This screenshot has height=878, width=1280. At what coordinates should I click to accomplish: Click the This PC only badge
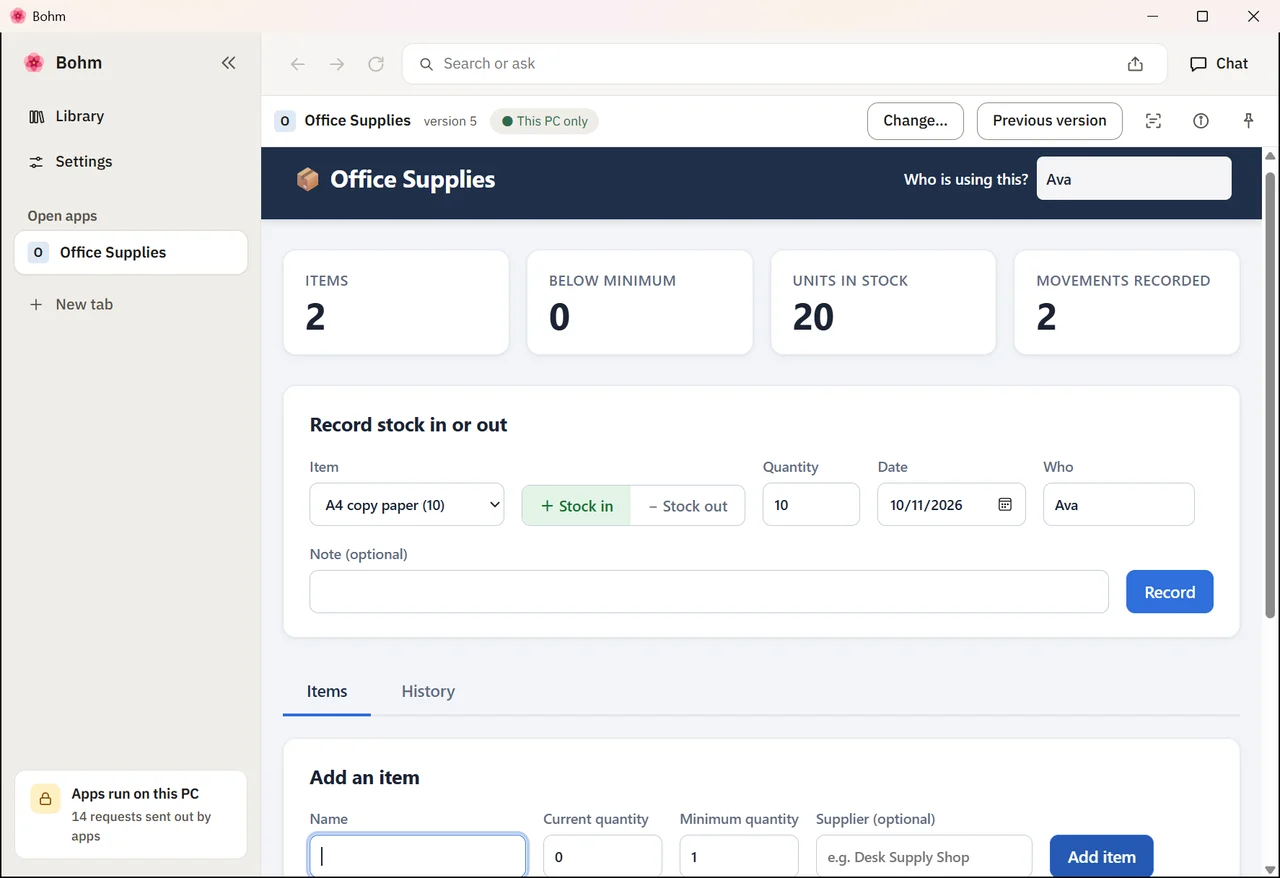(x=545, y=121)
